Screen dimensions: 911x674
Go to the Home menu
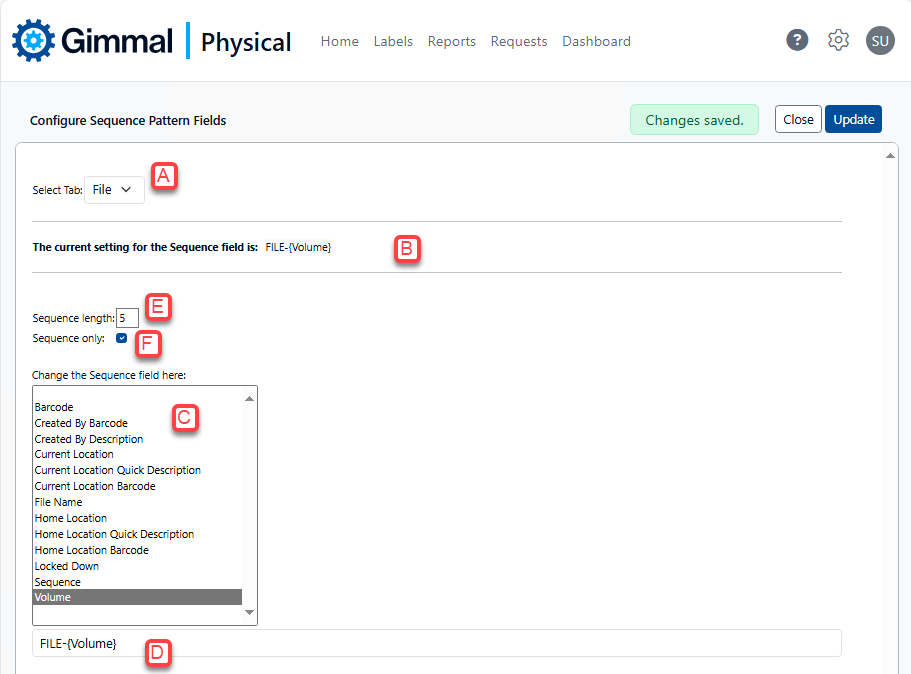pyautogui.click(x=339, y=41)
